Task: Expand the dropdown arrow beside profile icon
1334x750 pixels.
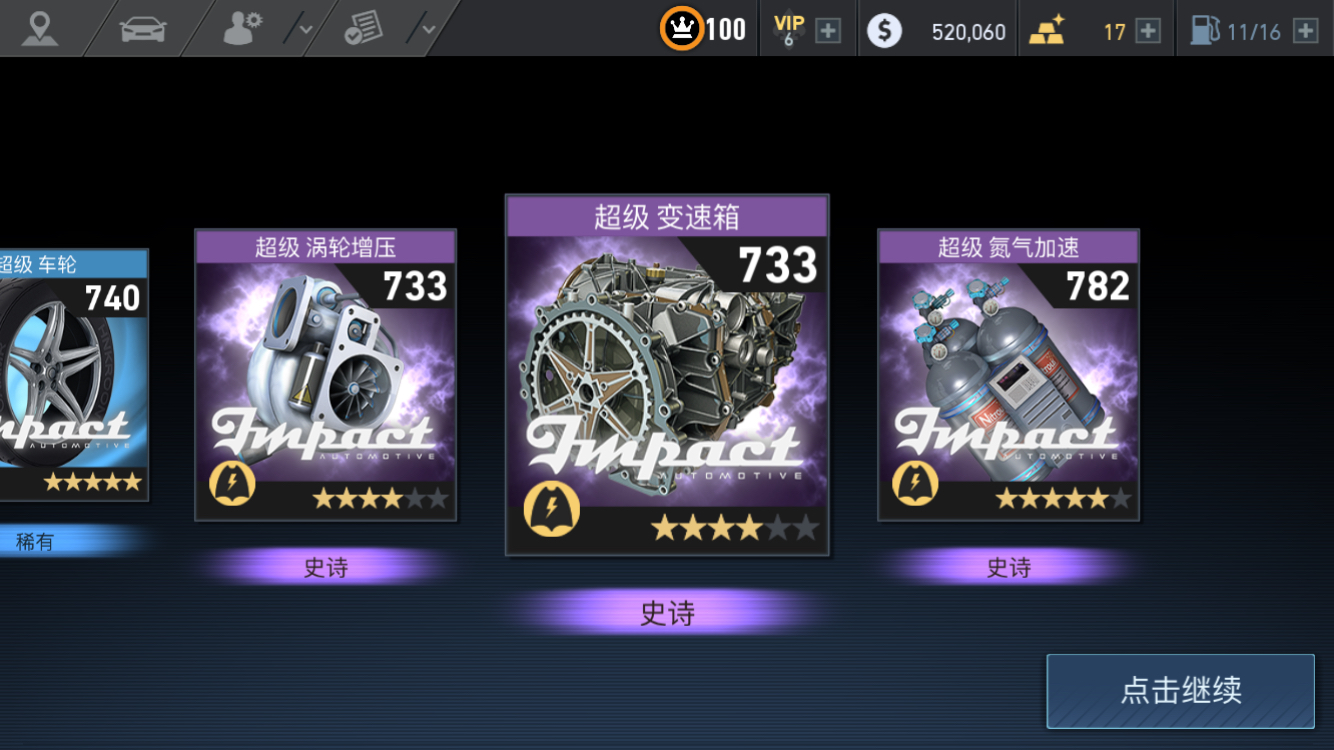Action: coord(307,29)
